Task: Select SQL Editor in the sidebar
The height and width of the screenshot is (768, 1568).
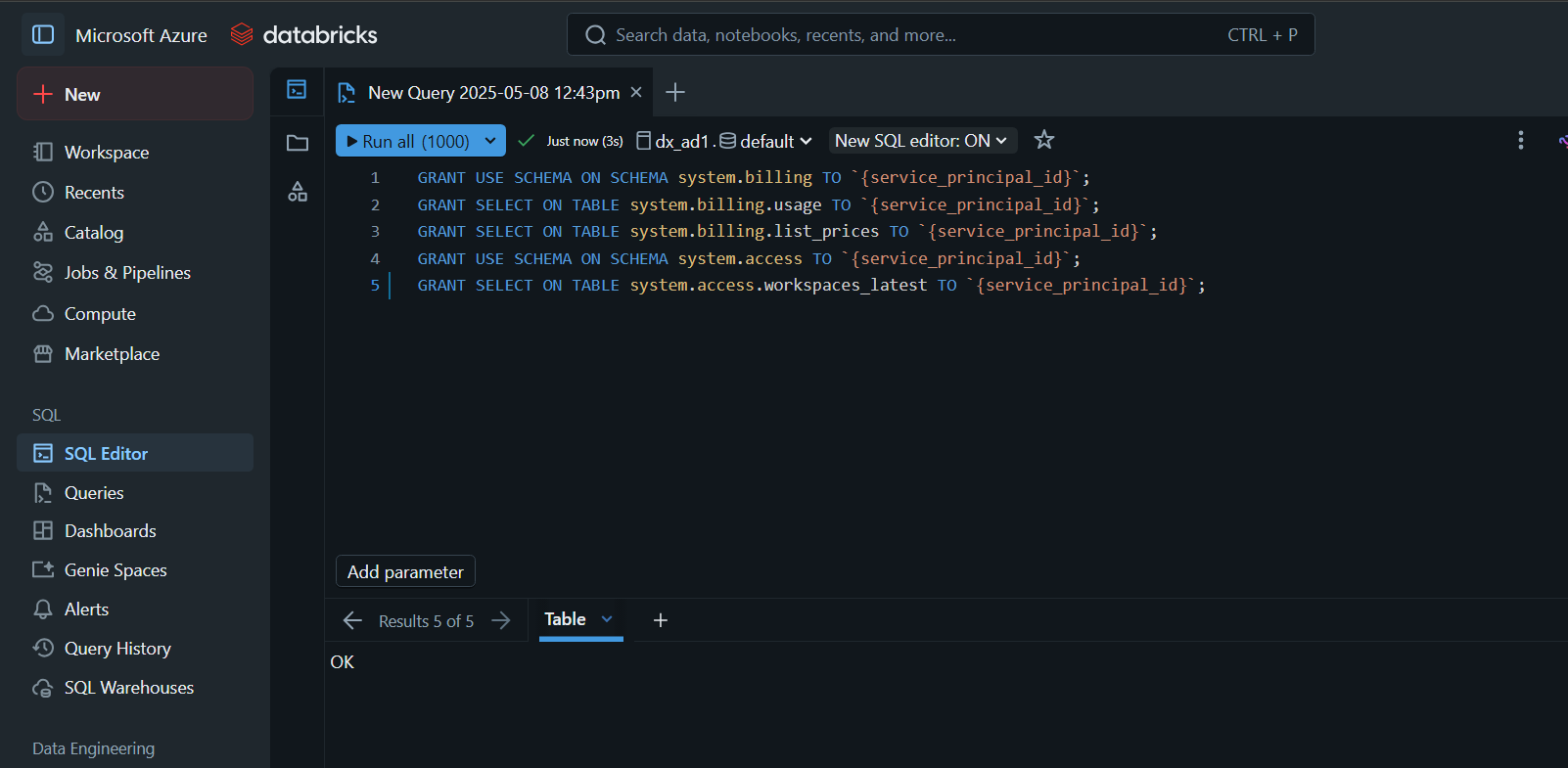Action: [135, 453]
